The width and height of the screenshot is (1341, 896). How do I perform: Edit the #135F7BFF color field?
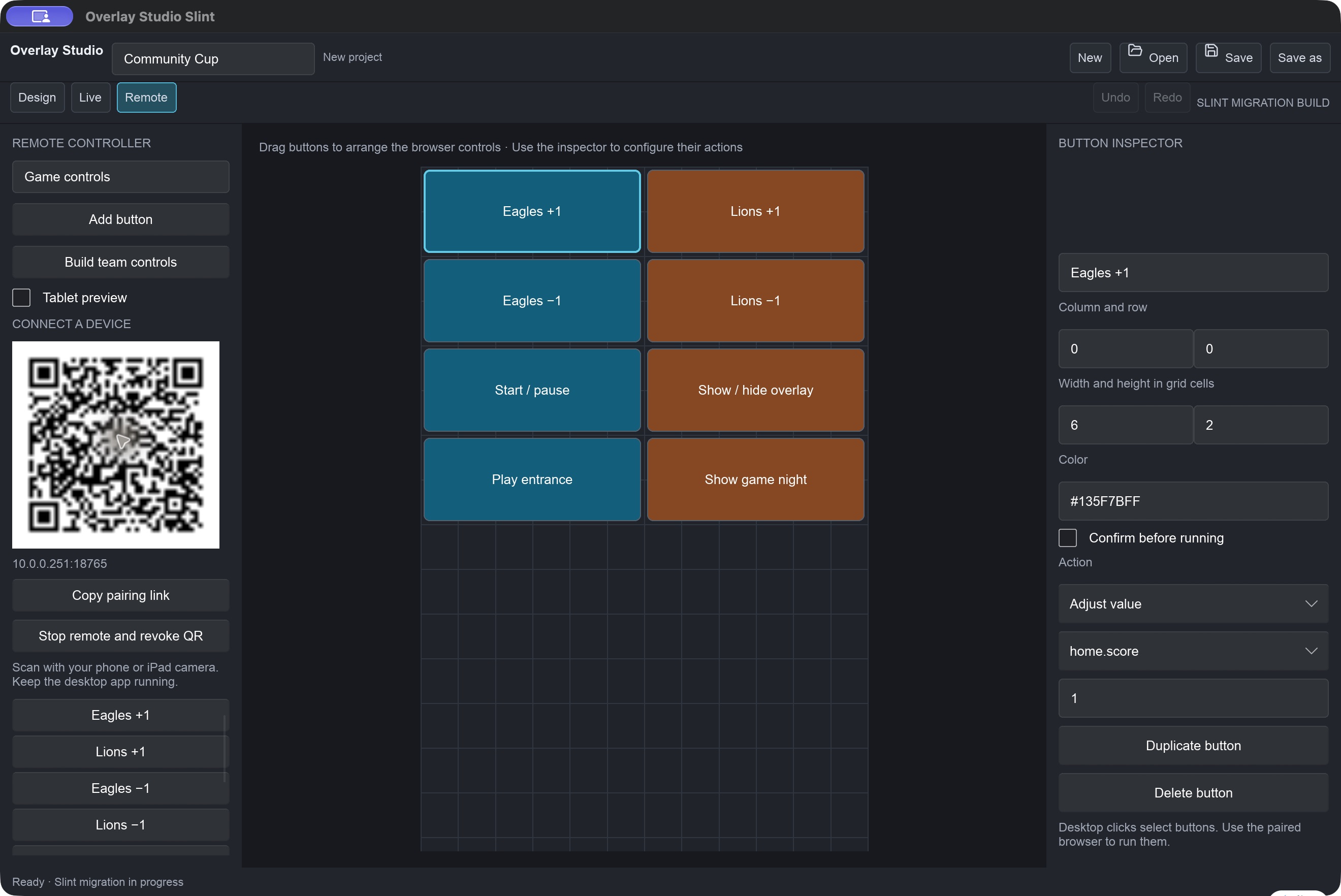pyautogui.click(x=1193, y=501)
